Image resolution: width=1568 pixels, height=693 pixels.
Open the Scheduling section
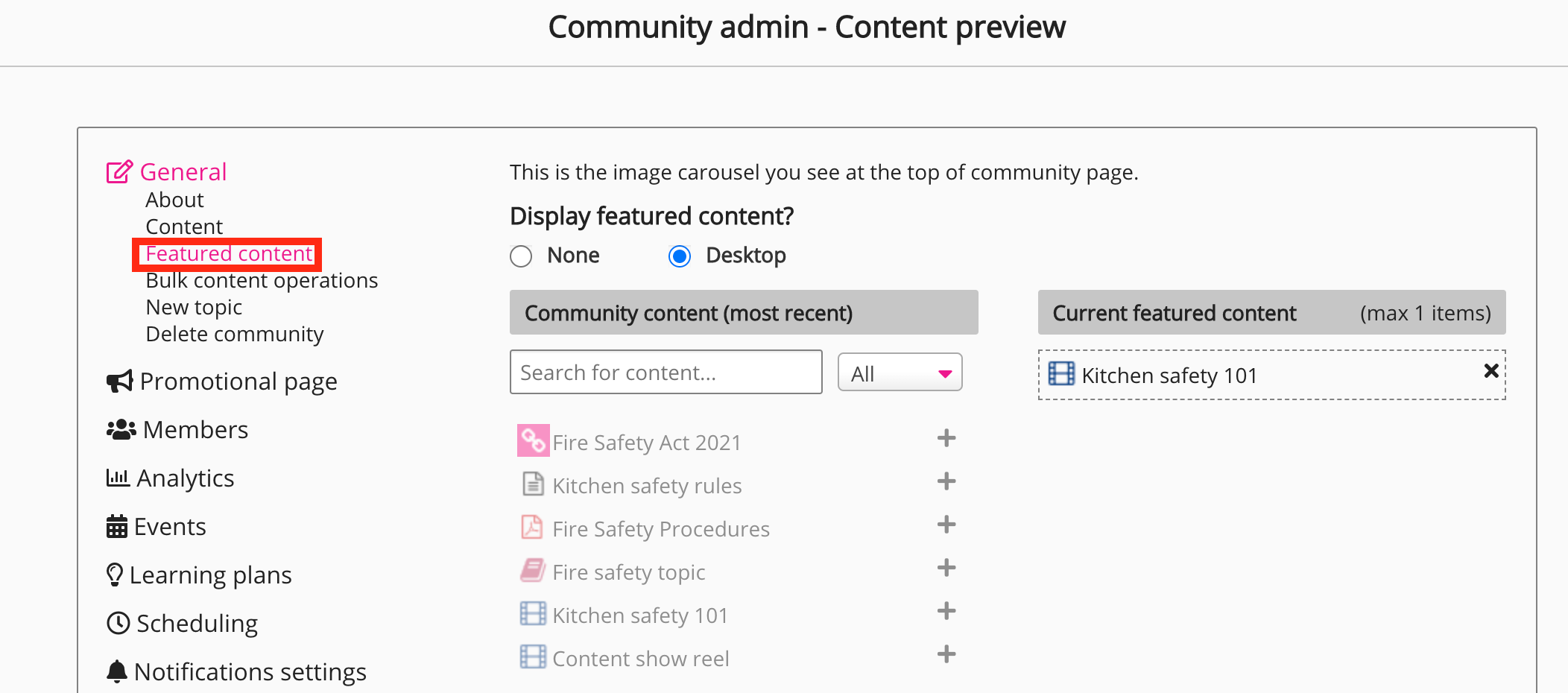tap(197, 624)
